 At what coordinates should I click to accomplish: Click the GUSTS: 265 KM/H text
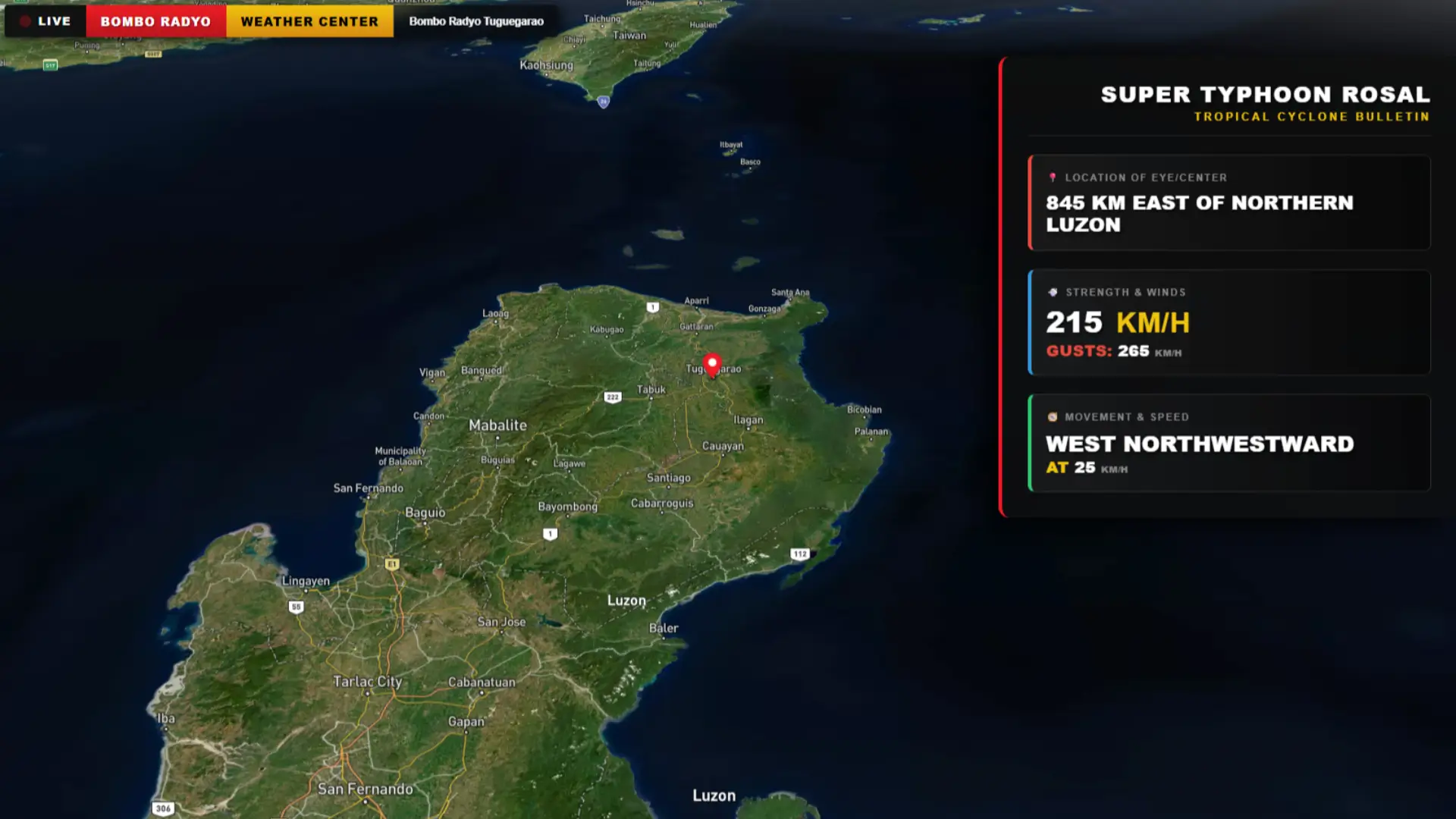1114,351
